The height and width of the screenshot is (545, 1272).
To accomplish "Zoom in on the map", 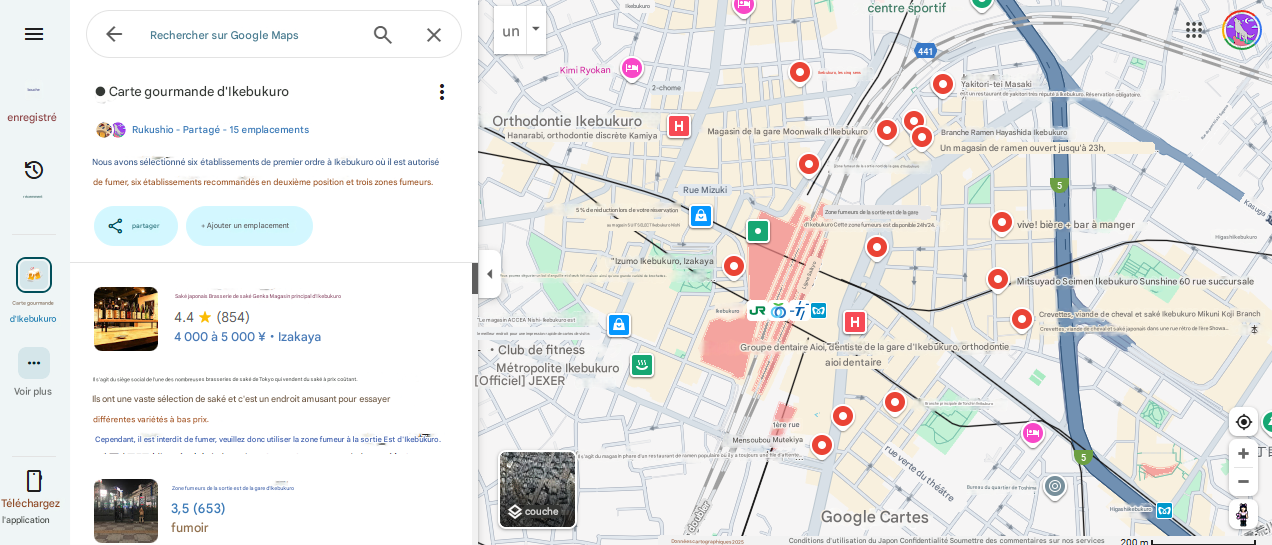I will [1243, 454].
